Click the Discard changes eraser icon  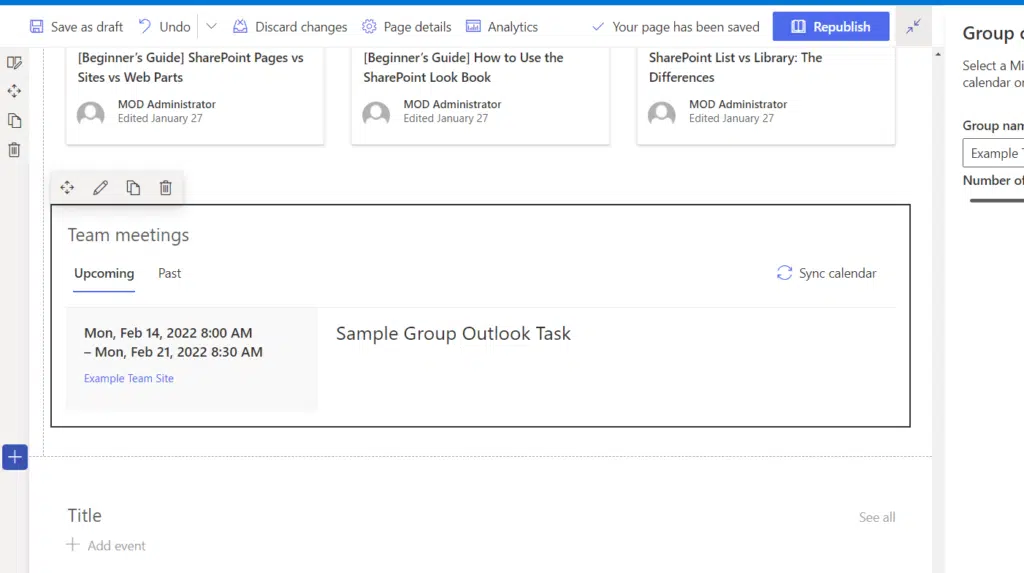(240, 26)
